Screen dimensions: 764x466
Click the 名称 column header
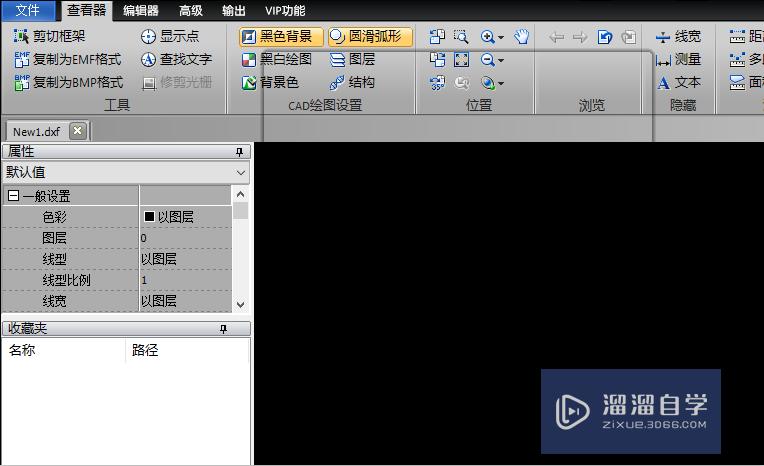pyautogui.click(x=63, y=350)
